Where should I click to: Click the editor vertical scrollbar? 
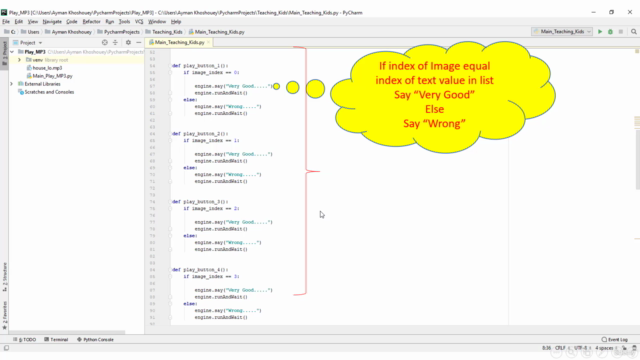pos(637,160)
